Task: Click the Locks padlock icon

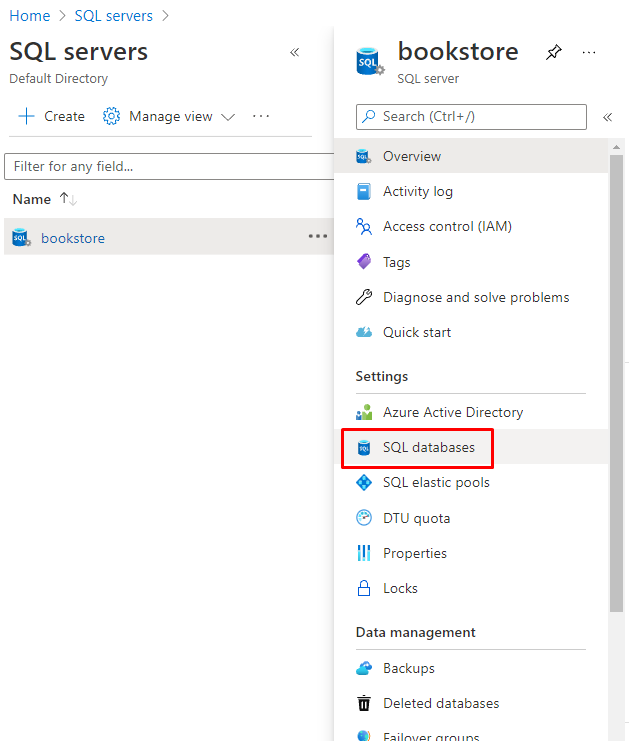Action: click(363, 588)
